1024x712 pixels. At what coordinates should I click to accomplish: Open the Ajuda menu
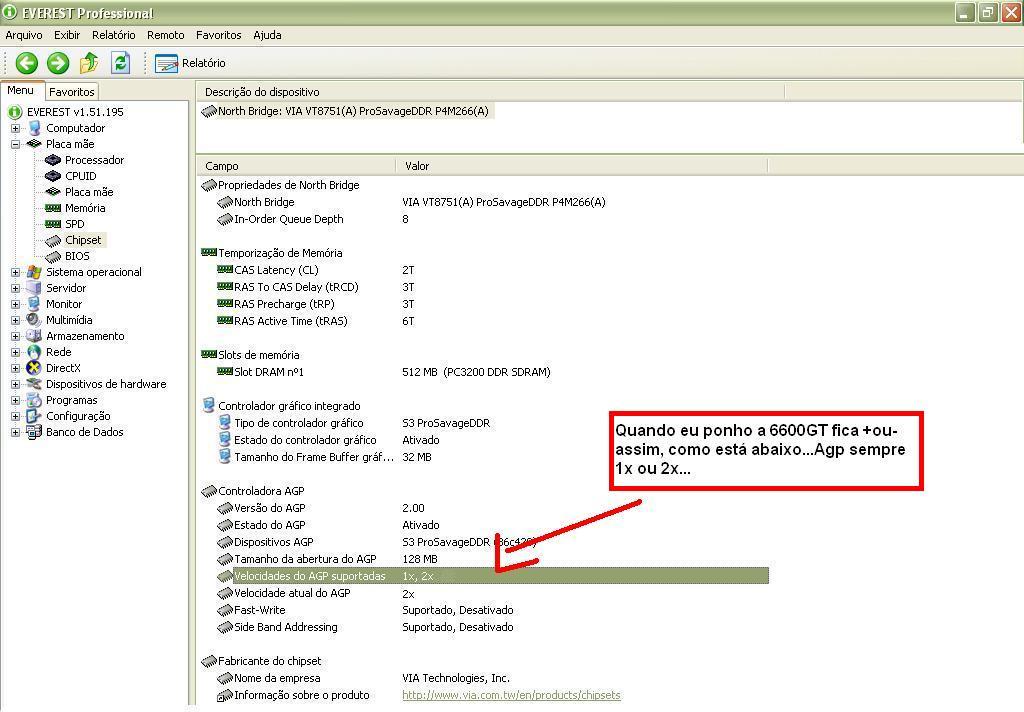coord(267,35)
